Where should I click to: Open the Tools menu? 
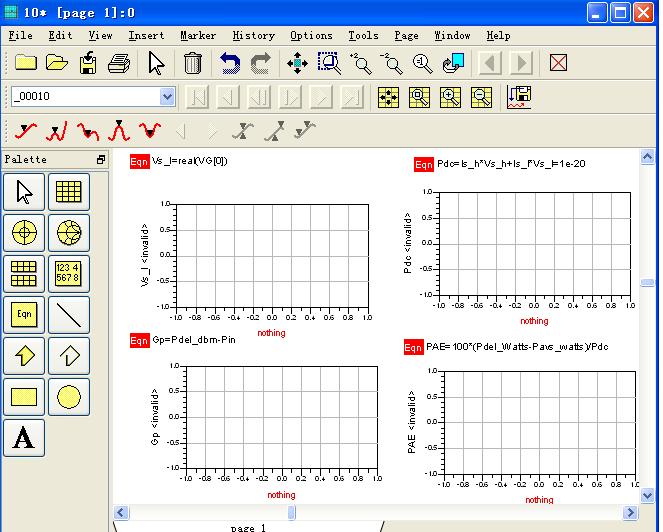pos(364,36)
